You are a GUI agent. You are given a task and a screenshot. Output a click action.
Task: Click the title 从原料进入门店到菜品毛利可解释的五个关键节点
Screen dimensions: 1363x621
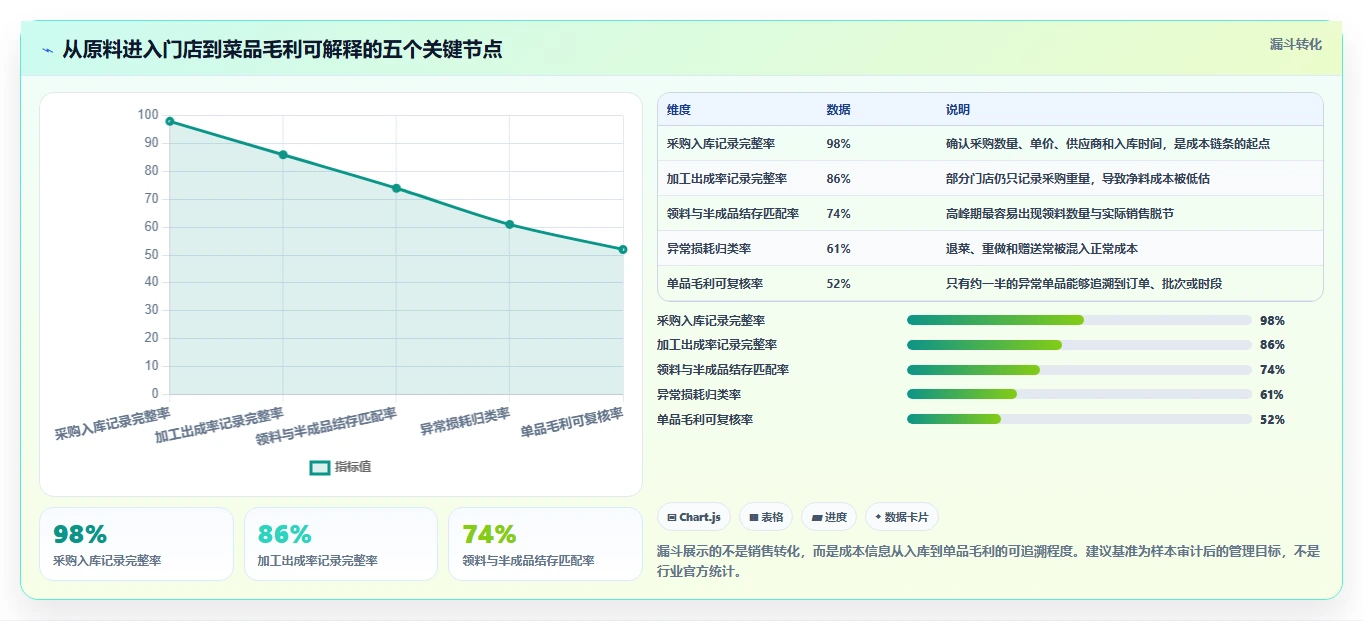282,50
